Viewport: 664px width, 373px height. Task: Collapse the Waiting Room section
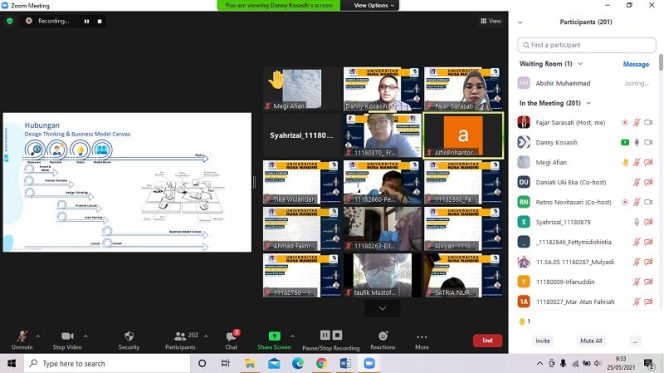coord(581,64)
